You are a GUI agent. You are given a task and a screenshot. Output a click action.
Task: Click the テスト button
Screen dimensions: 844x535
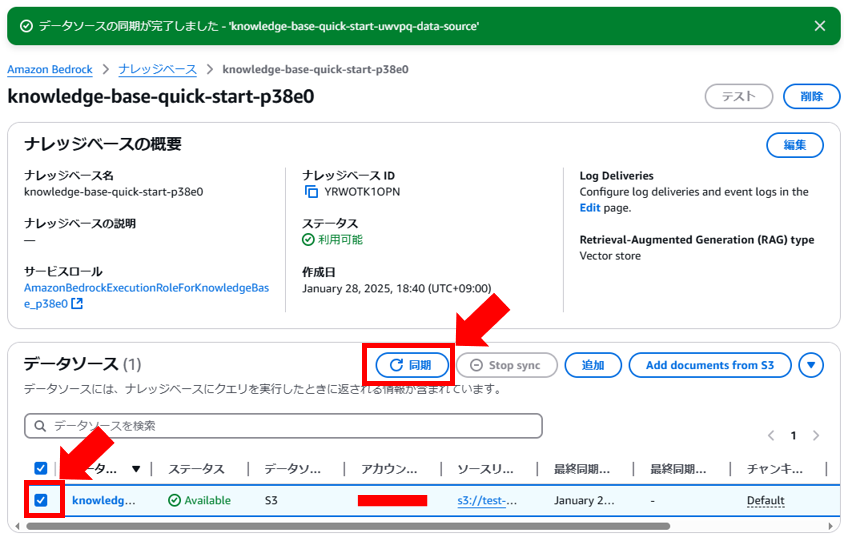click(x=738, y=96)
